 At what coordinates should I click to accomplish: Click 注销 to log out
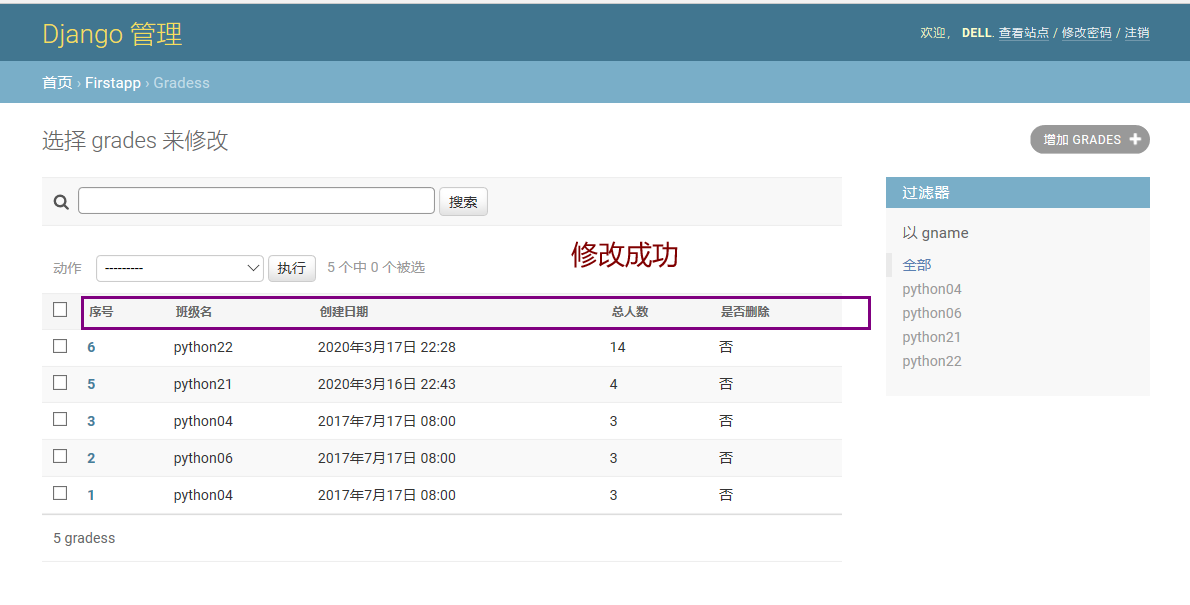coord(1137,33)
